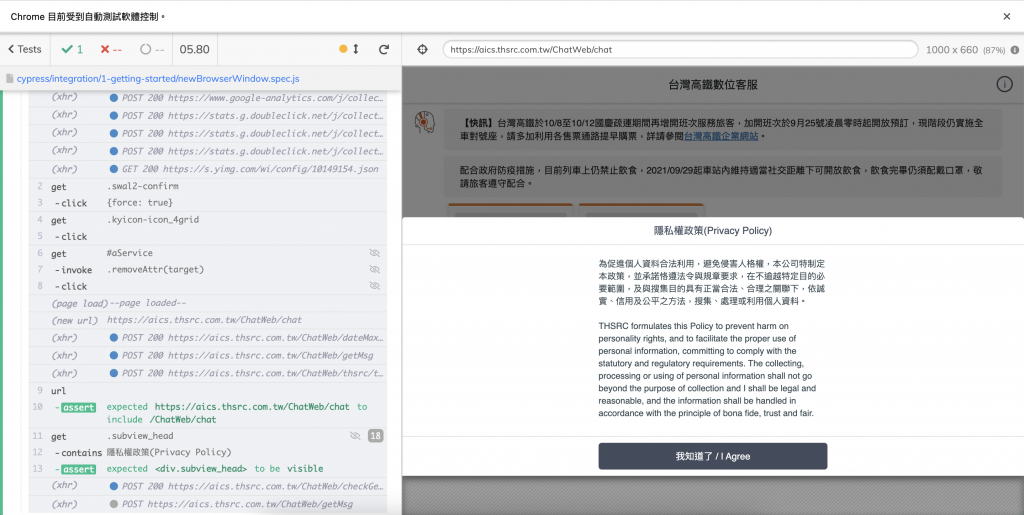
Task: Click the 隱私權政策(Privacy Policy) heading
Action: (712, 230)
